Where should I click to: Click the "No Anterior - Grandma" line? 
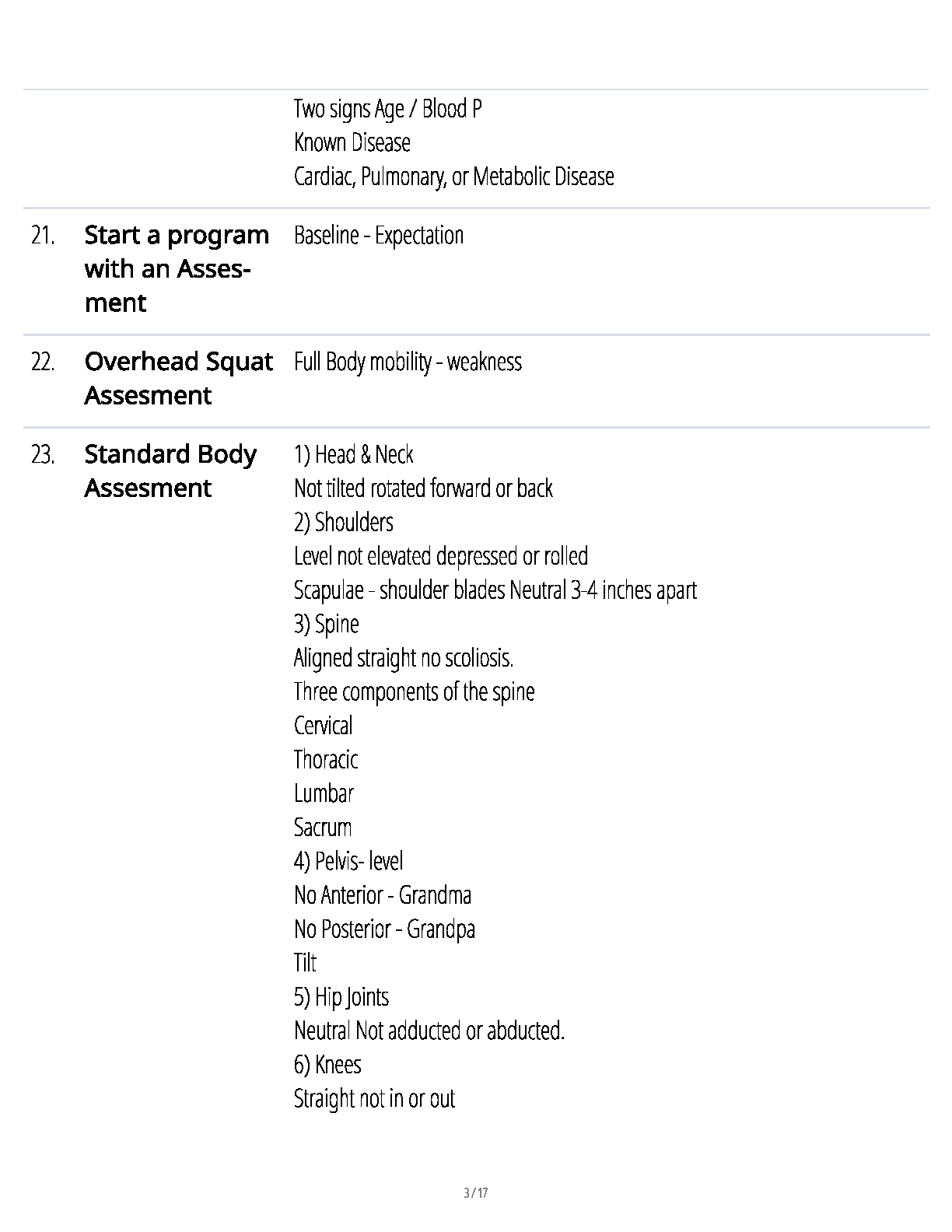pyautogui.click(x=382, y=895)
